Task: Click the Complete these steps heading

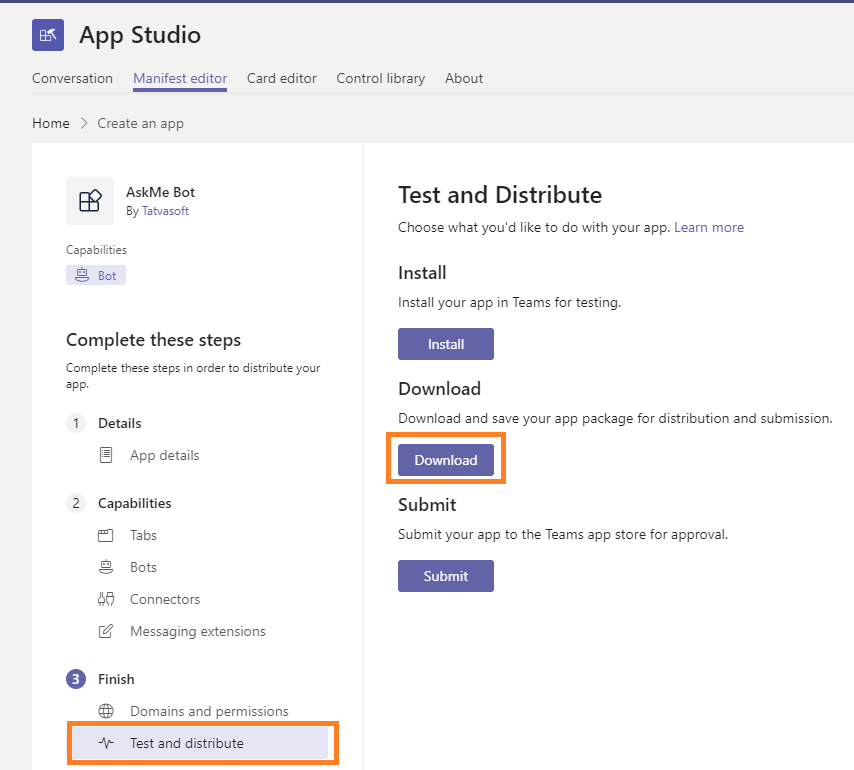Action: (x=154, y=340)
